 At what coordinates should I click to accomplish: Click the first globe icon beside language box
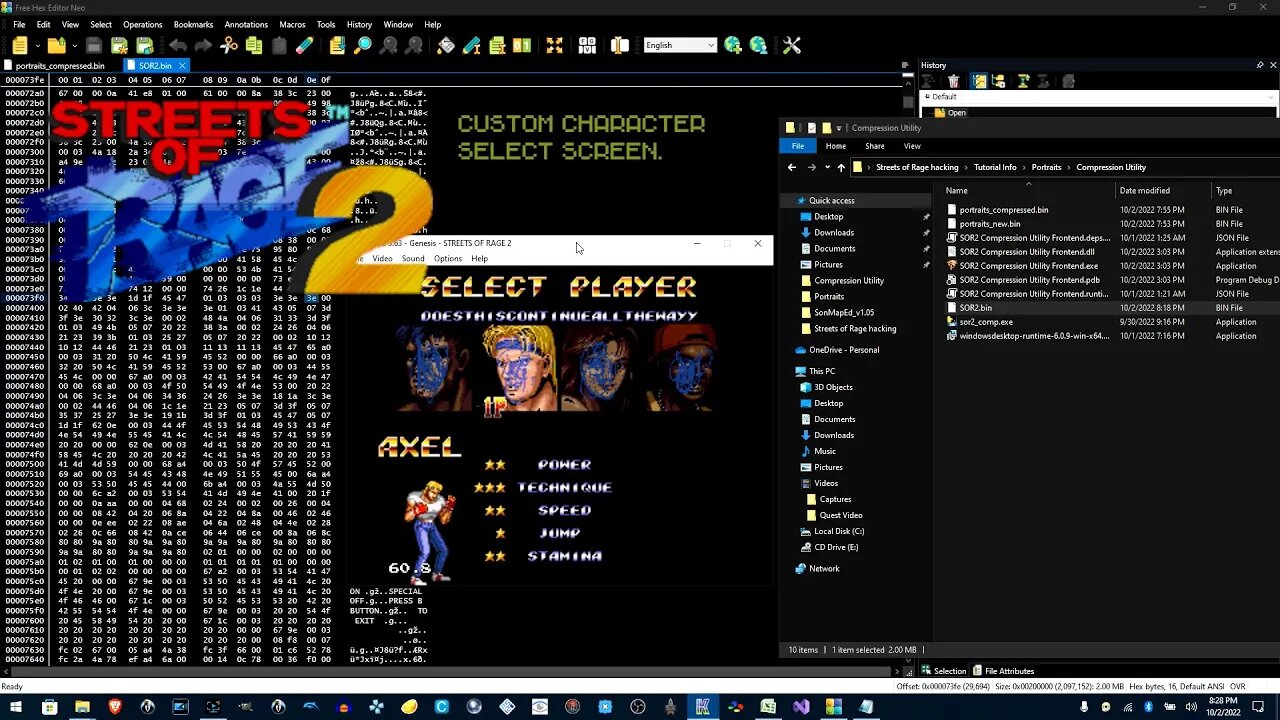point(733,45)
